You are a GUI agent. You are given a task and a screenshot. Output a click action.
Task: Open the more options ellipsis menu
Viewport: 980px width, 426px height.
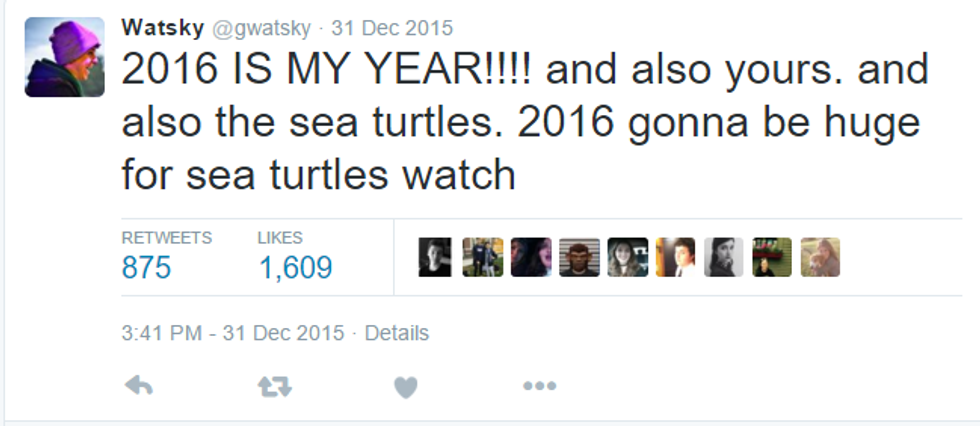(539, 387)
